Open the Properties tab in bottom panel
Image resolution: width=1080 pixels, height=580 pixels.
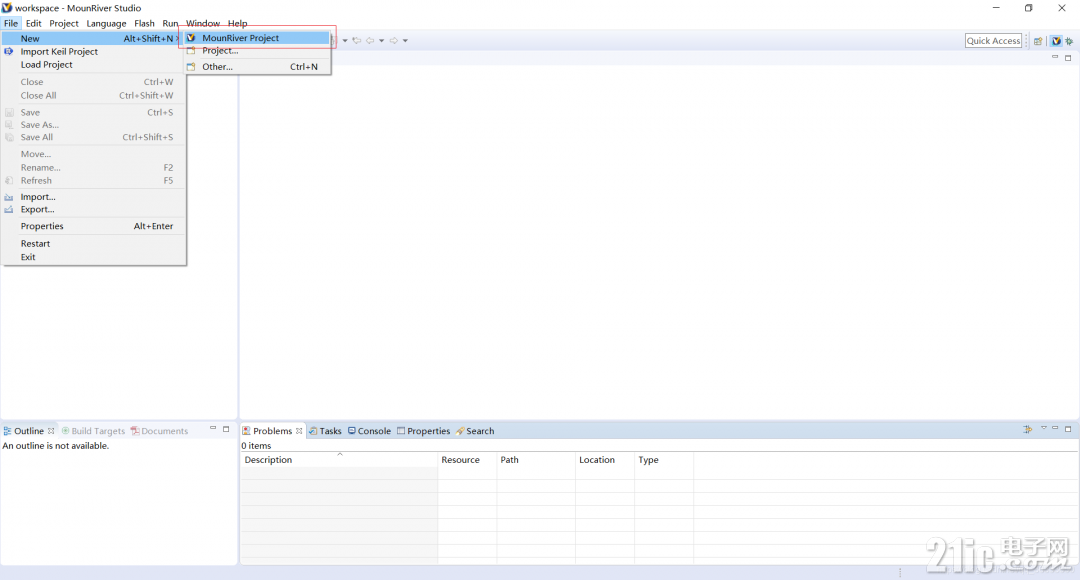click(423, 431)
